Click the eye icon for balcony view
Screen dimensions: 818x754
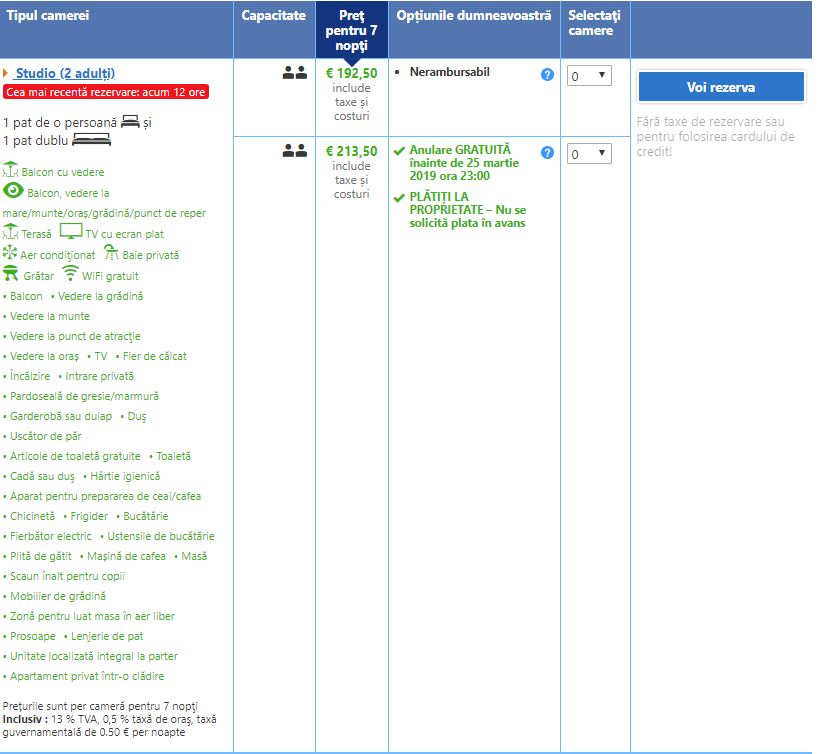[x=13, y=191]
